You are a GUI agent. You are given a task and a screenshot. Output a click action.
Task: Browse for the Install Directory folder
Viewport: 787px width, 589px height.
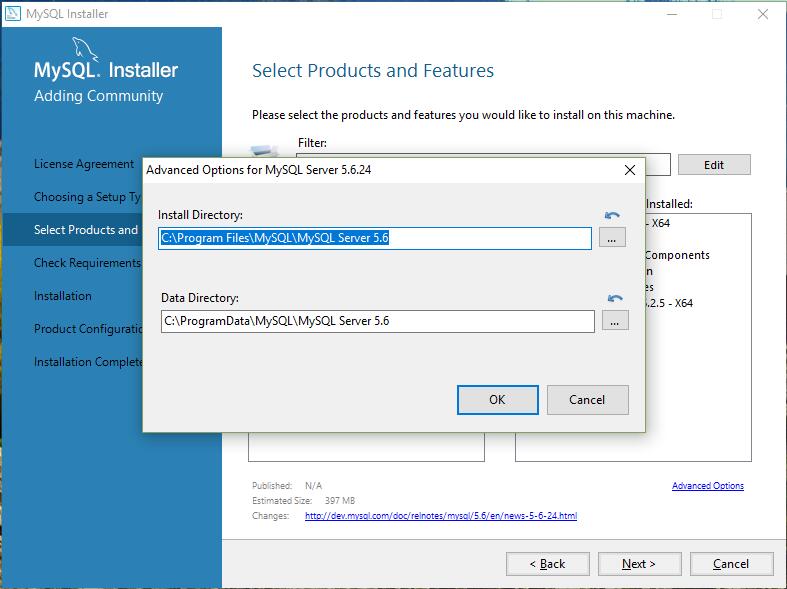(612, 238)
